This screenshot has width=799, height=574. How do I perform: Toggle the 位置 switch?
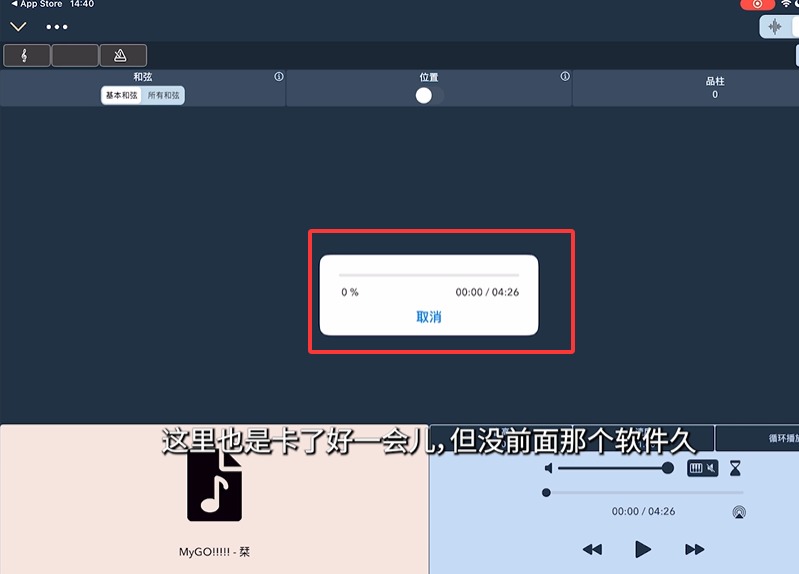429,95
